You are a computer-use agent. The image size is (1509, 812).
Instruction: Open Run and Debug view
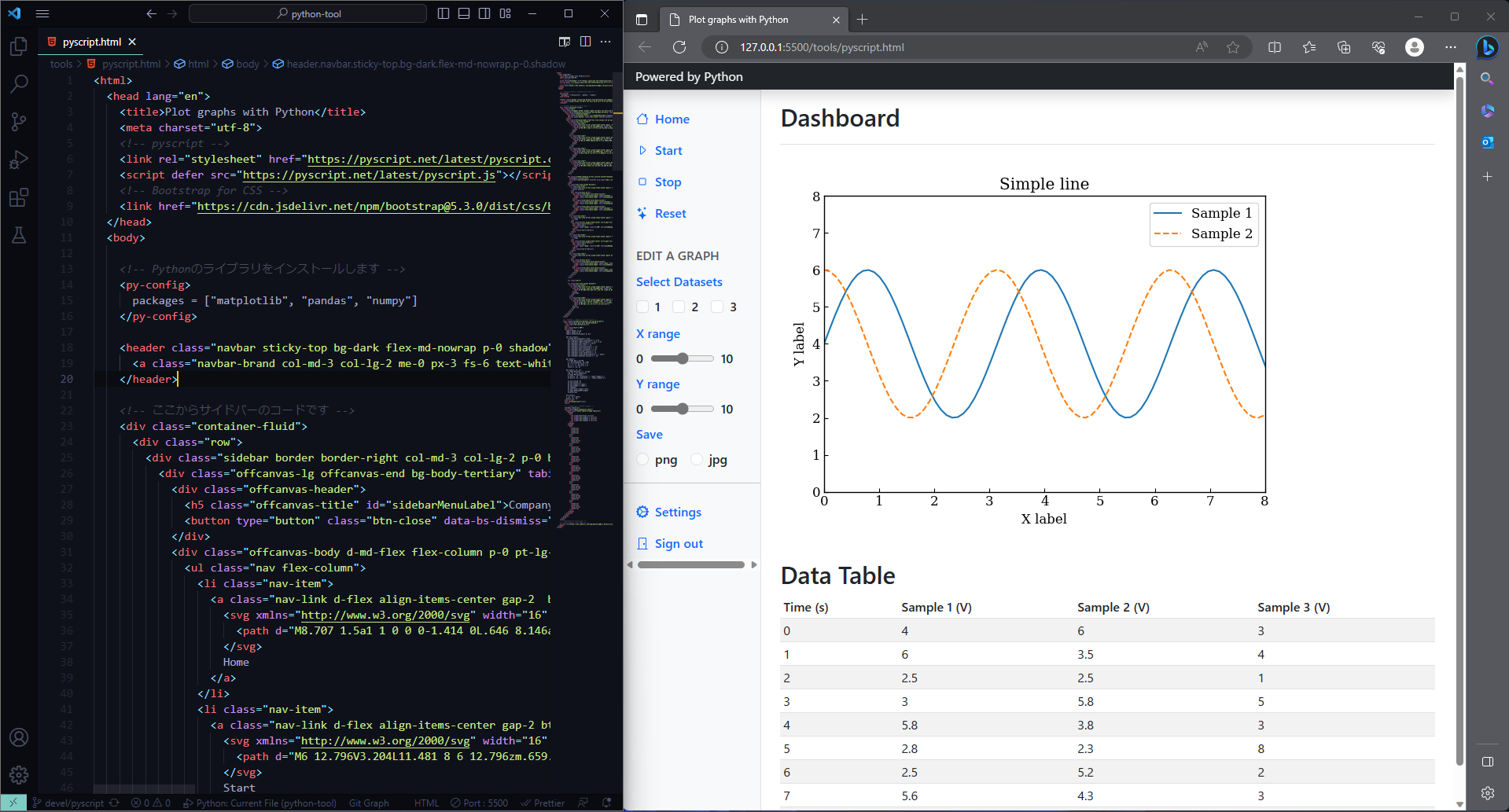[19, 160]
